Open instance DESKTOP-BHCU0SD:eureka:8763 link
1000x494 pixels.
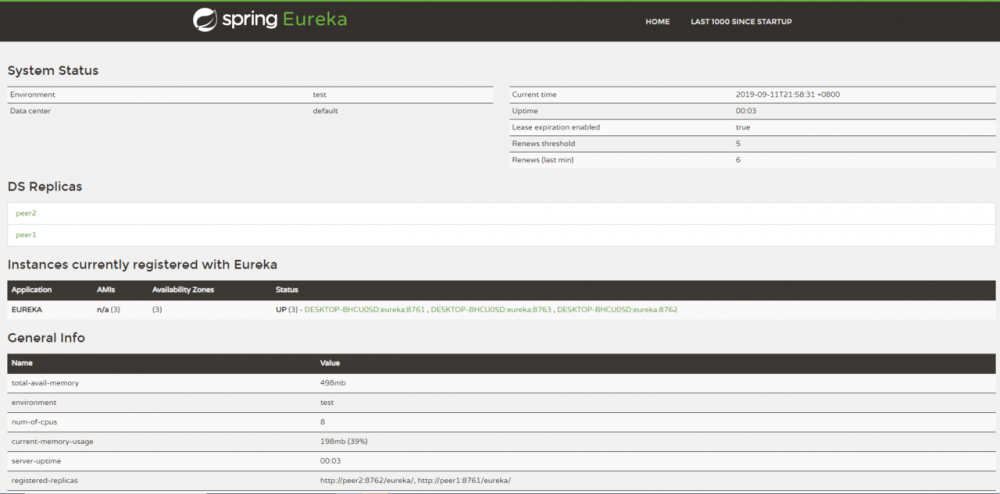[x=491, y=310]
